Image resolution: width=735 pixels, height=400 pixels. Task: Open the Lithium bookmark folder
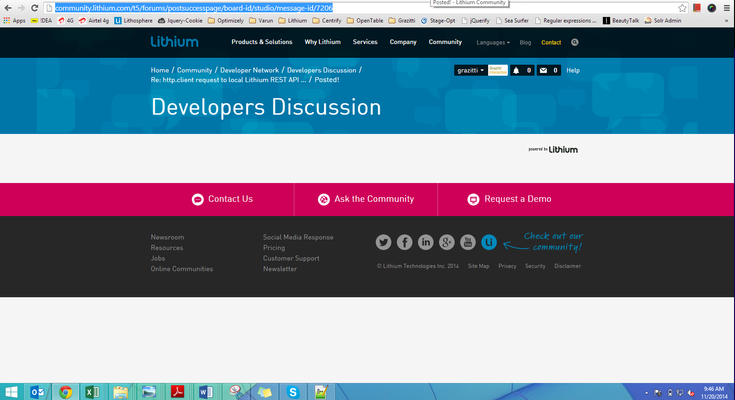pyautogui.click(x=292, y=21)
